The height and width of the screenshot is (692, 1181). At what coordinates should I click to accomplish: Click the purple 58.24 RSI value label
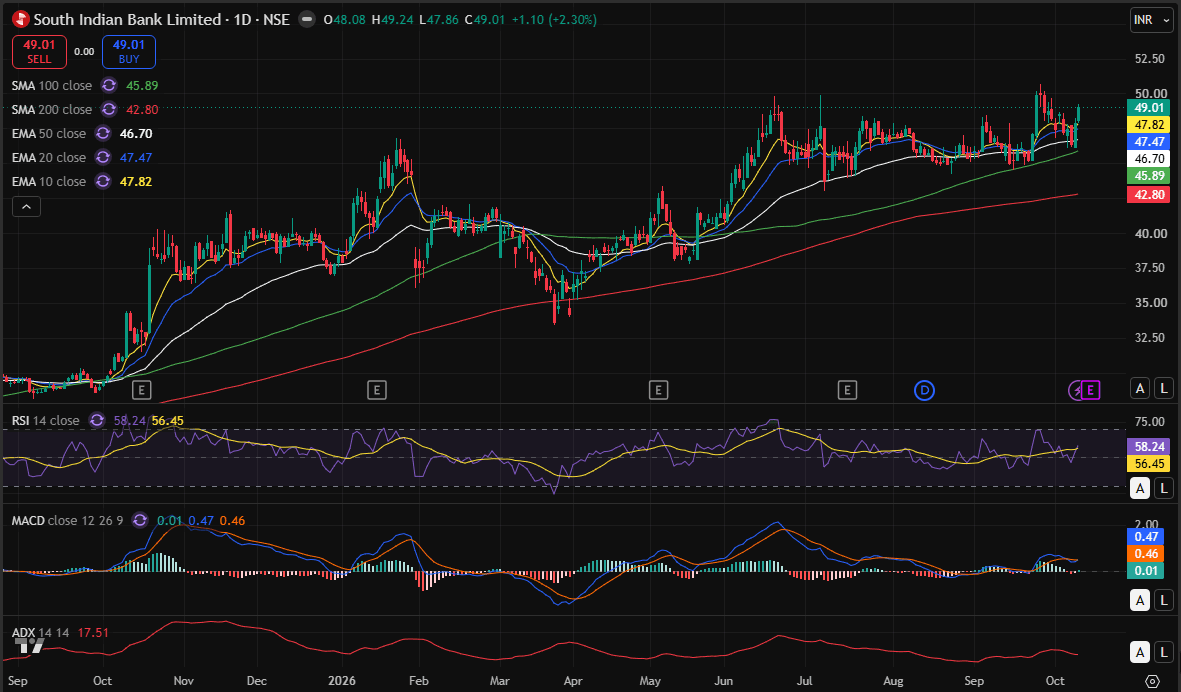1149,447
